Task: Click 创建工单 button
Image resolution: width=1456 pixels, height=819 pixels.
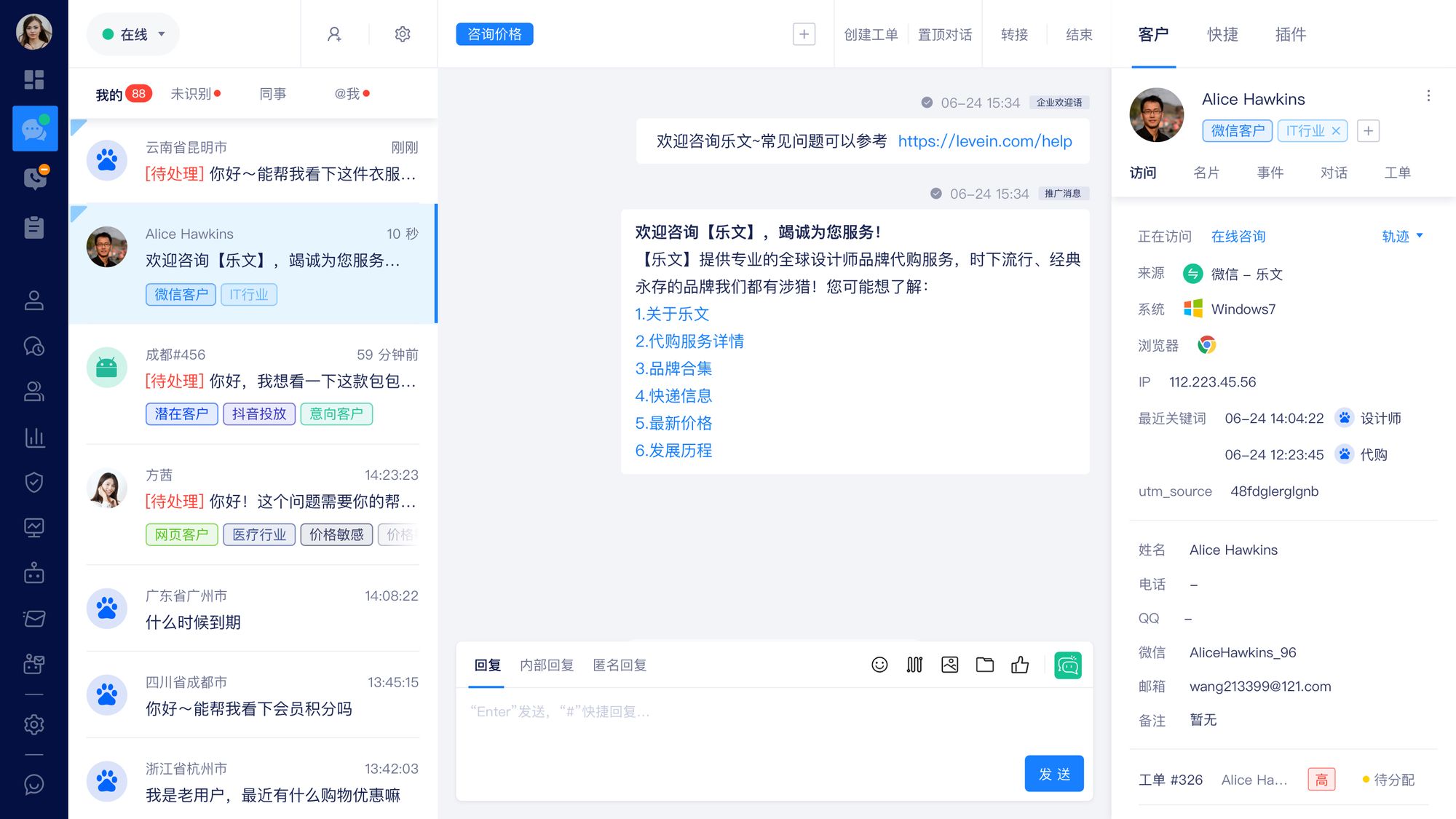Action: point(871,34)
